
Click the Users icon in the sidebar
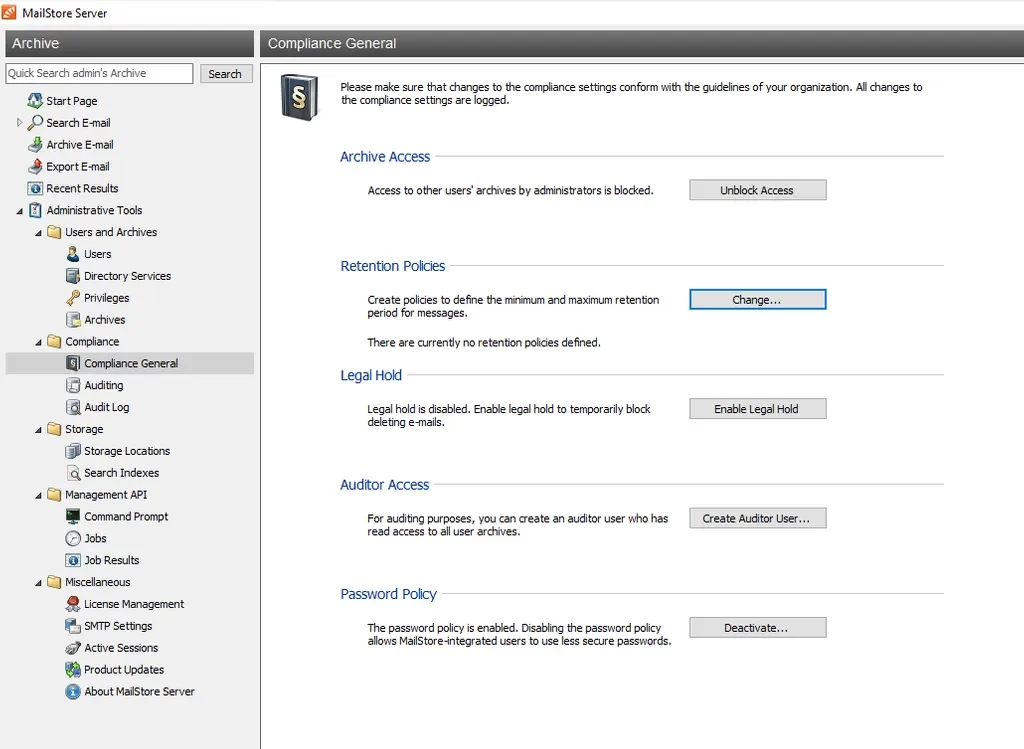(x=73, y=254)
